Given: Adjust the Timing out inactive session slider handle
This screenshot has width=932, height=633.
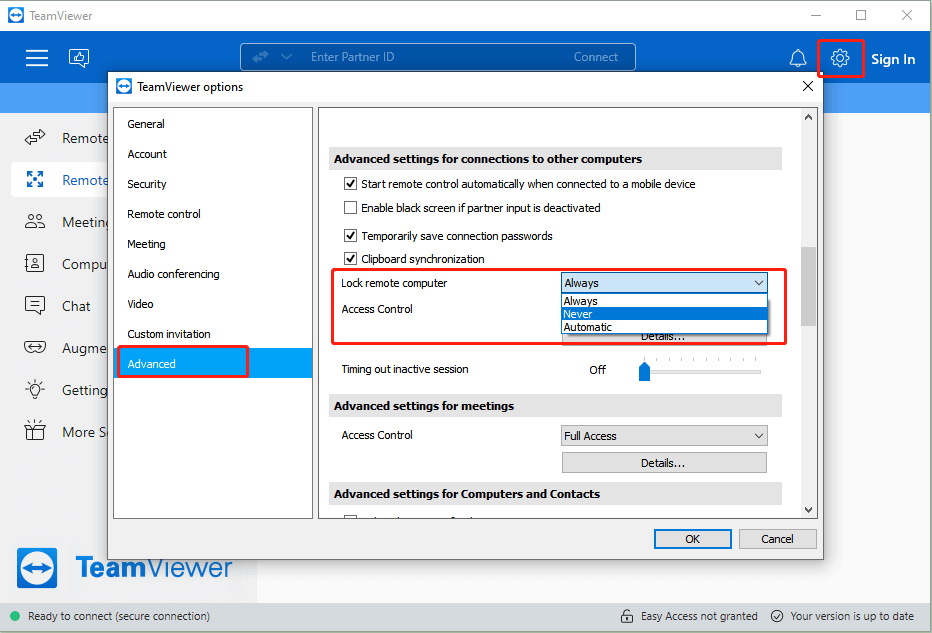Looking at the screenshot, I should coord(644,371).
